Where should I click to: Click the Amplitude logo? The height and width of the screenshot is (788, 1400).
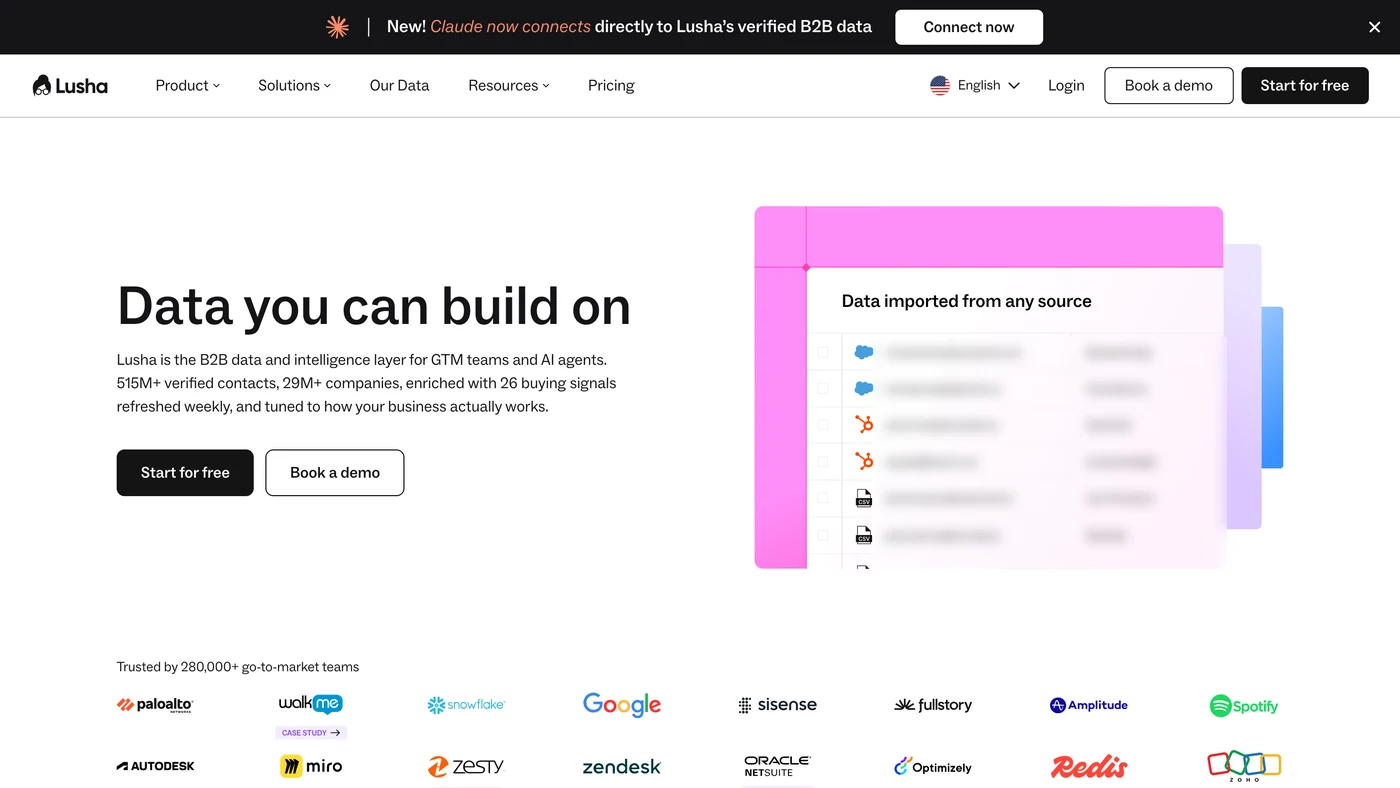click(1089, 705)
